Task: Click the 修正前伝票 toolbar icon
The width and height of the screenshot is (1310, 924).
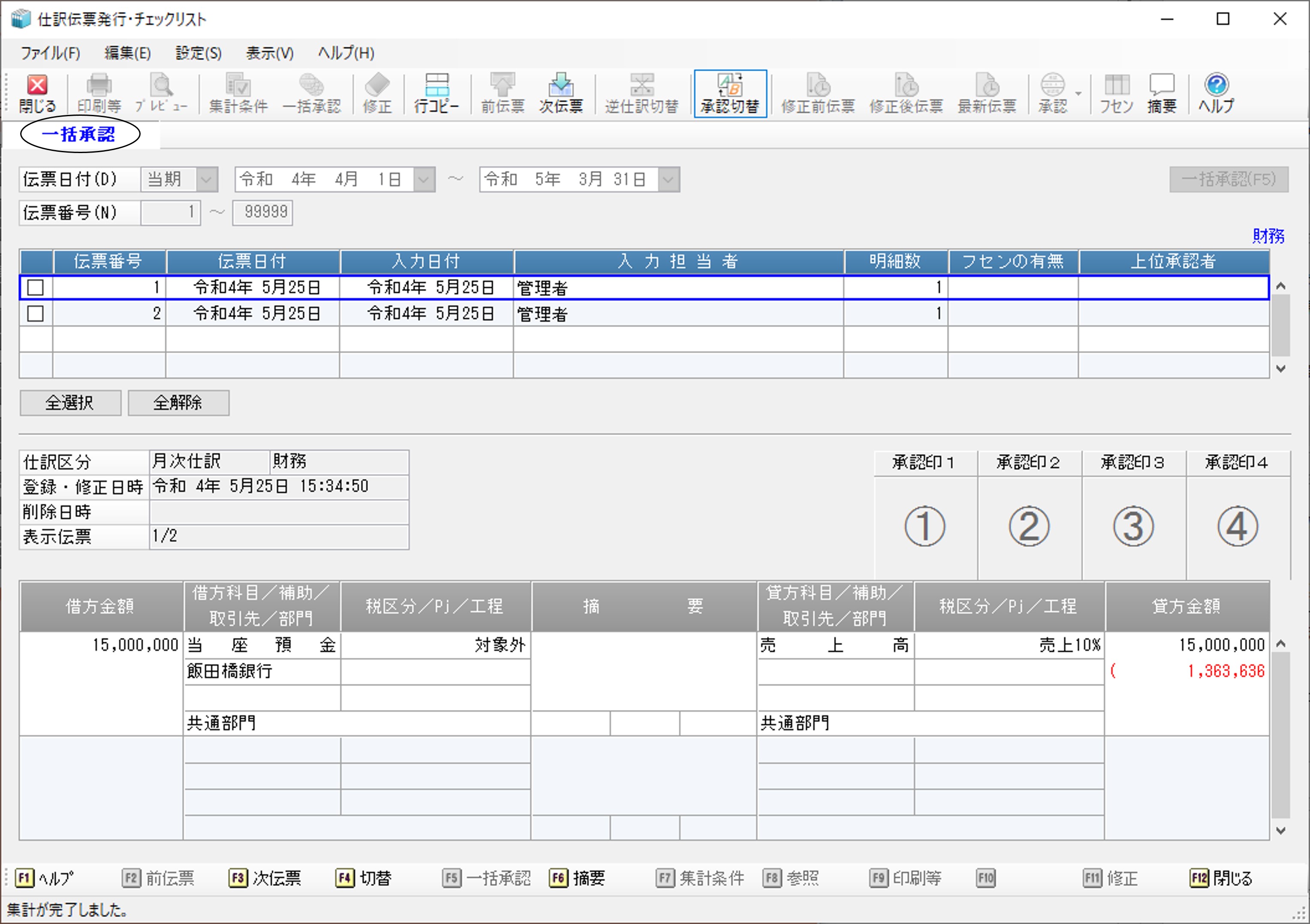Action: [818, 93]
